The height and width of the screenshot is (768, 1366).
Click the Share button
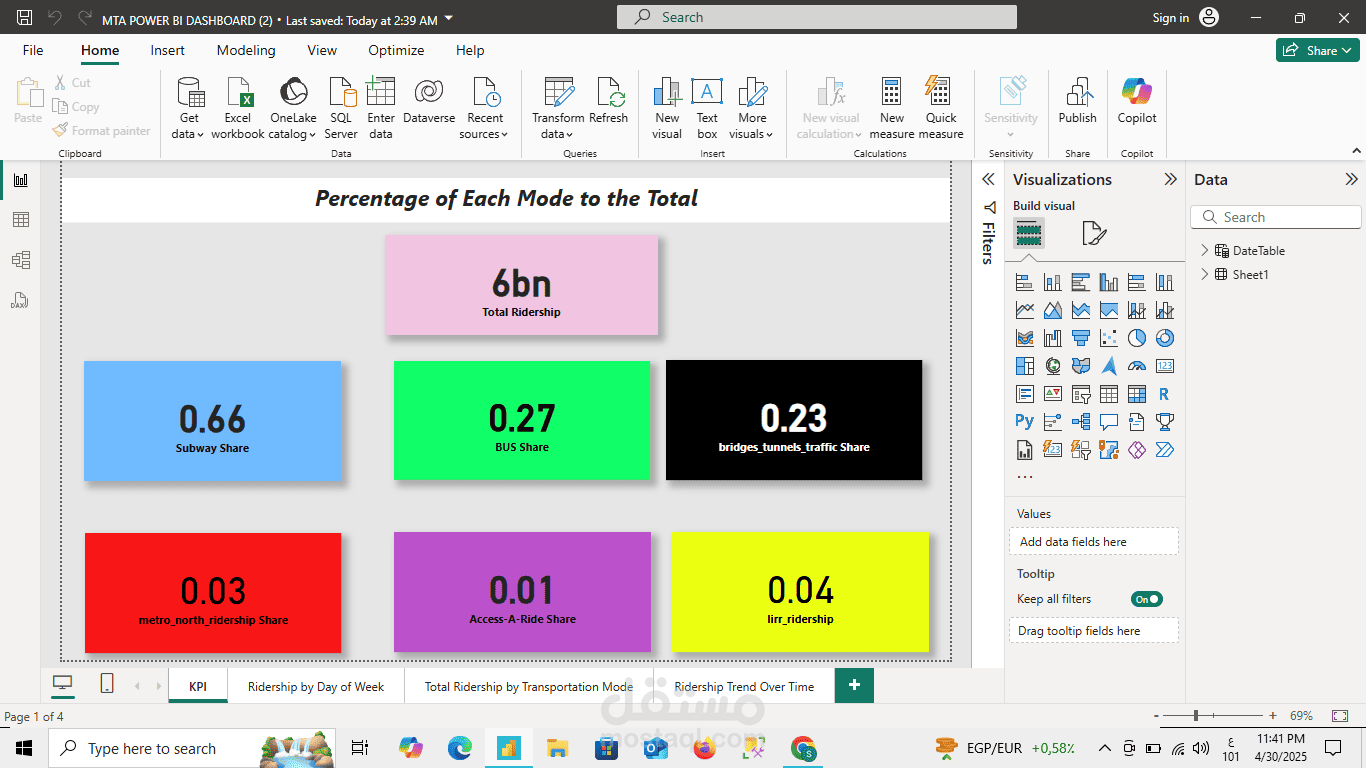[x=1317, y=50]
